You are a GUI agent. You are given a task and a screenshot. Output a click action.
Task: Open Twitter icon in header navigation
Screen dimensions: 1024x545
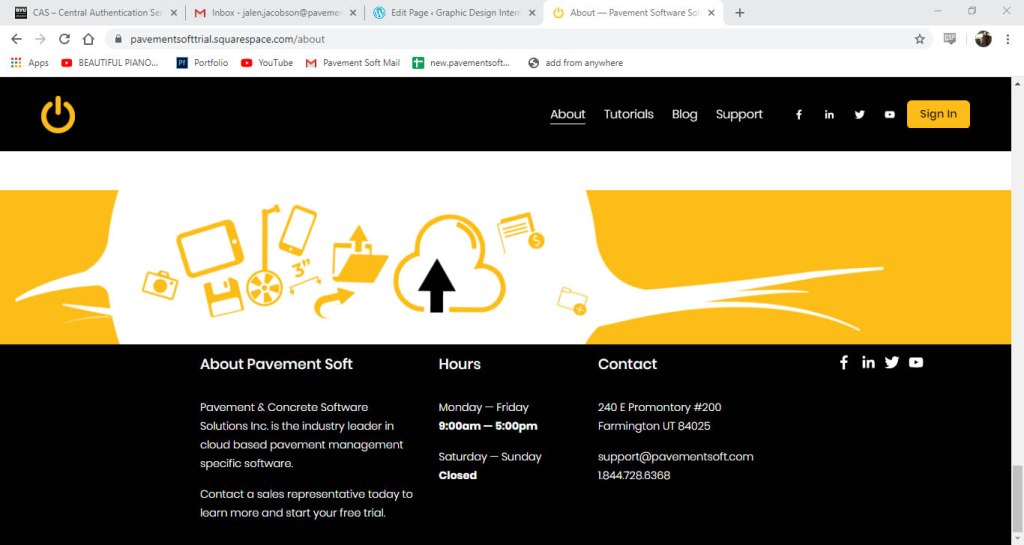pos(859,115)
